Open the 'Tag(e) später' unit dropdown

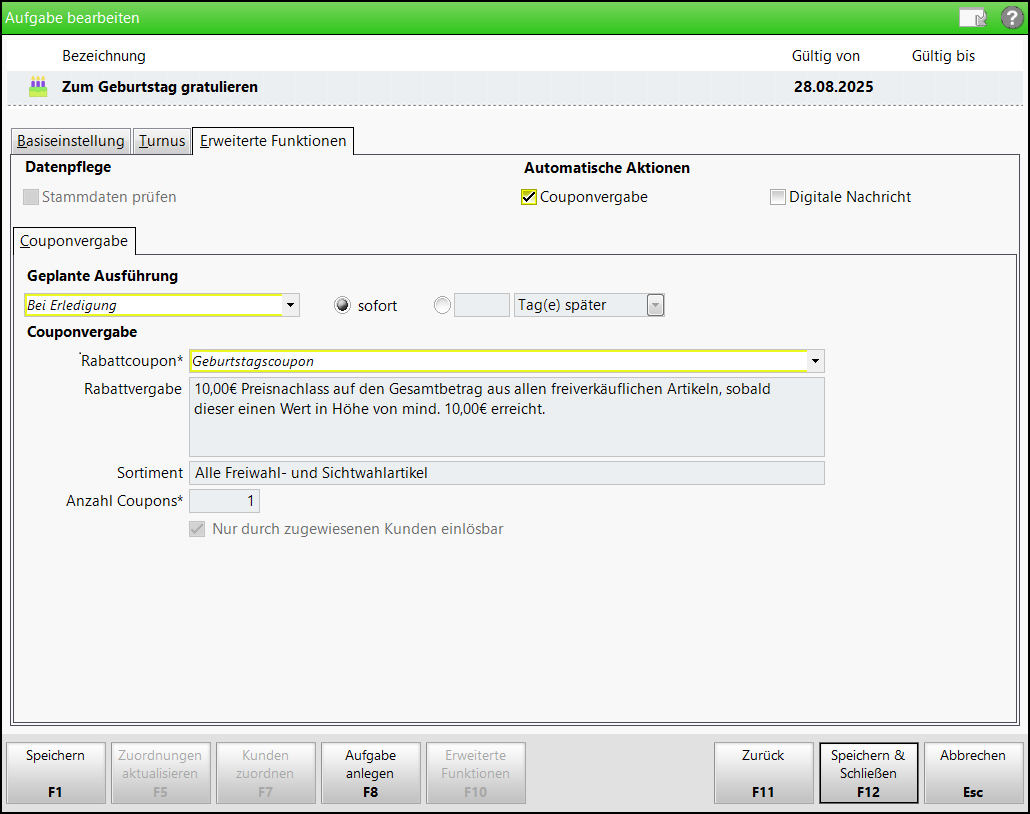tap(655, 306)
